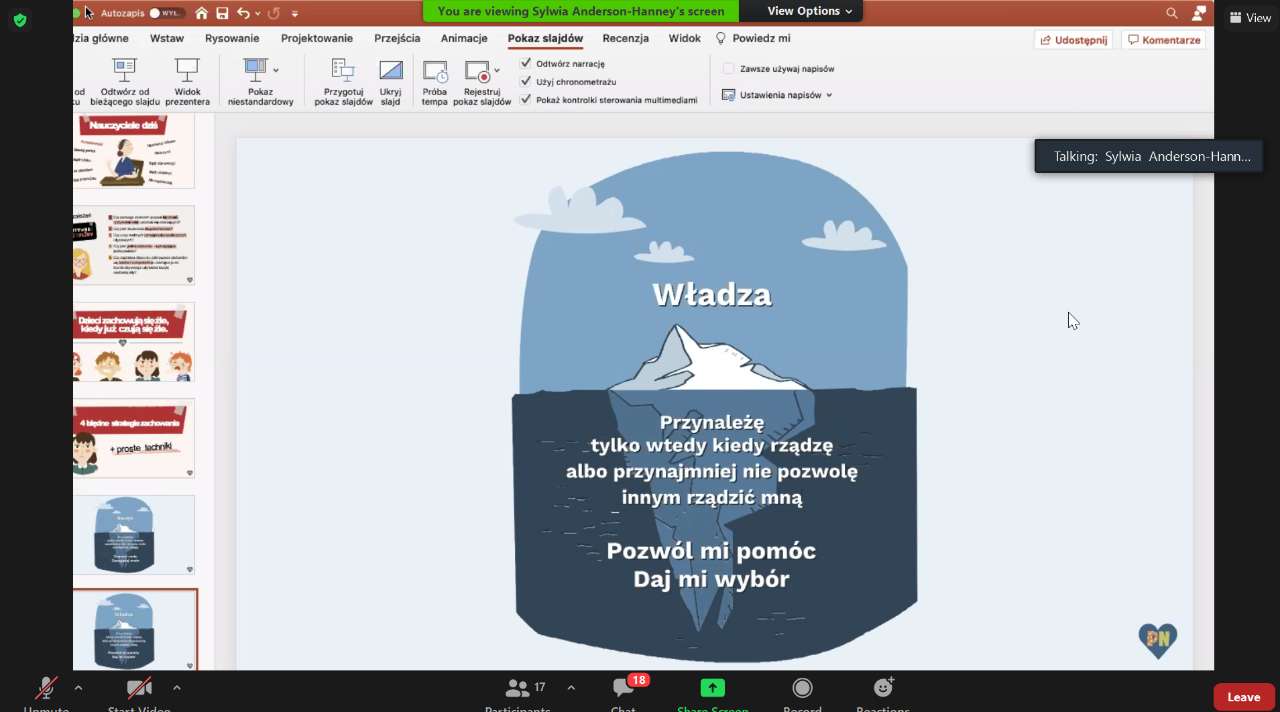Expand the View Options dropdown

pos(809,11)
